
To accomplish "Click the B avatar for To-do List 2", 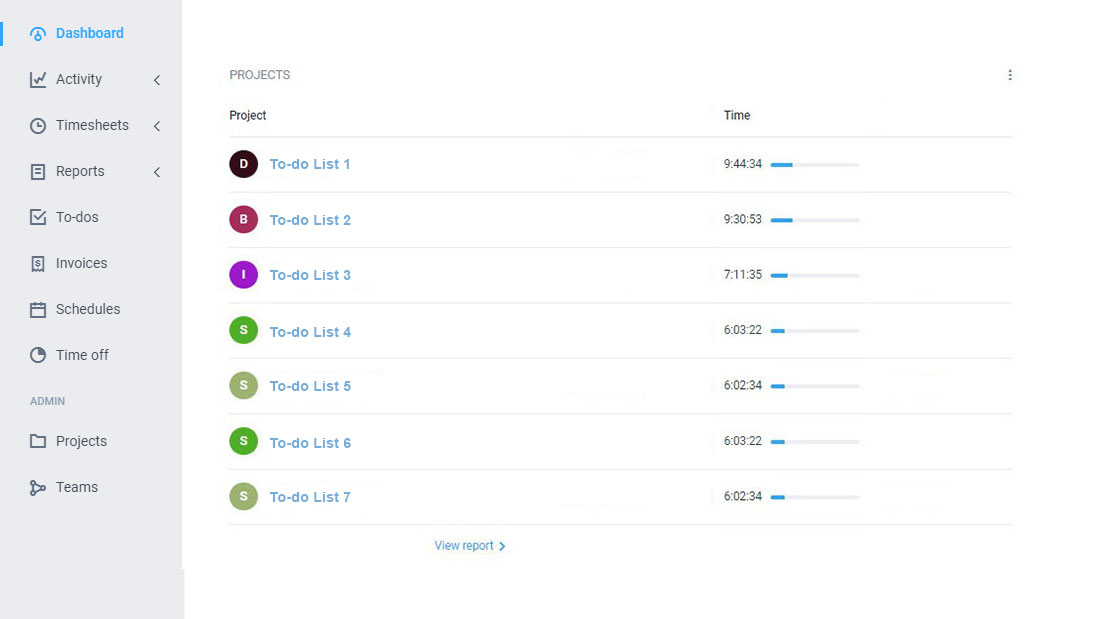I will (243, 220).
